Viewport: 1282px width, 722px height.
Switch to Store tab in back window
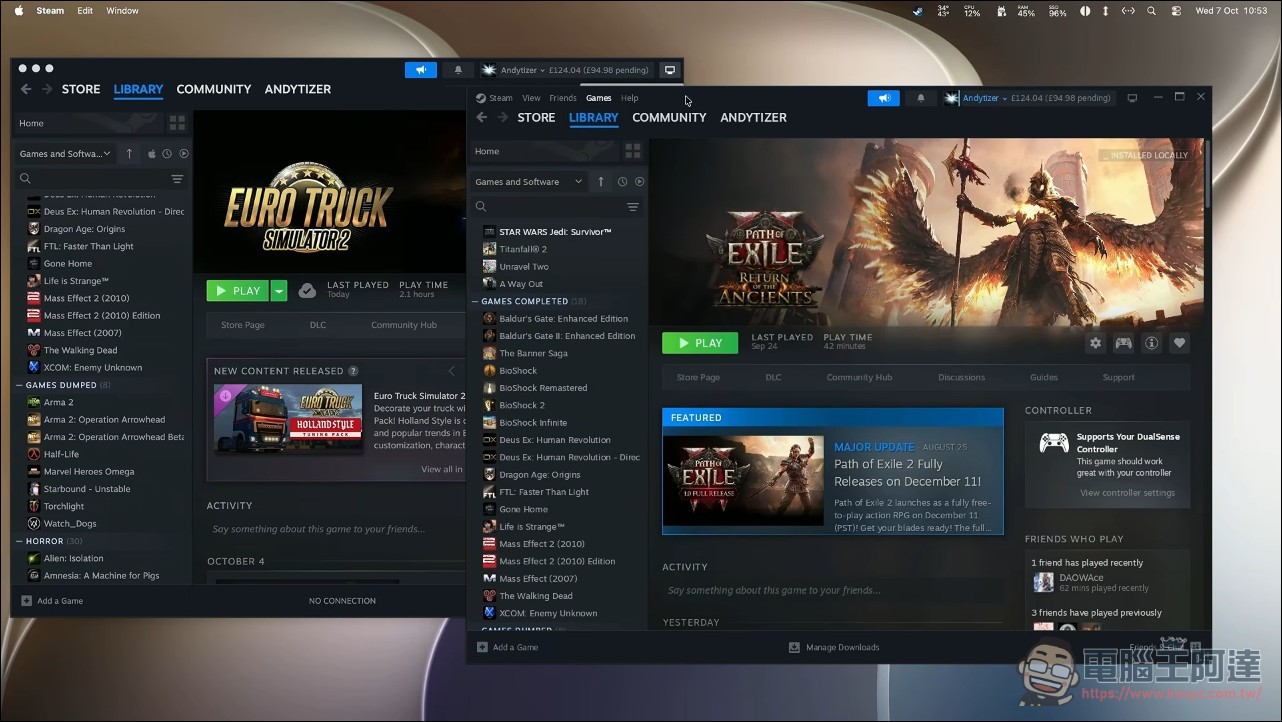tap(81, 89)
